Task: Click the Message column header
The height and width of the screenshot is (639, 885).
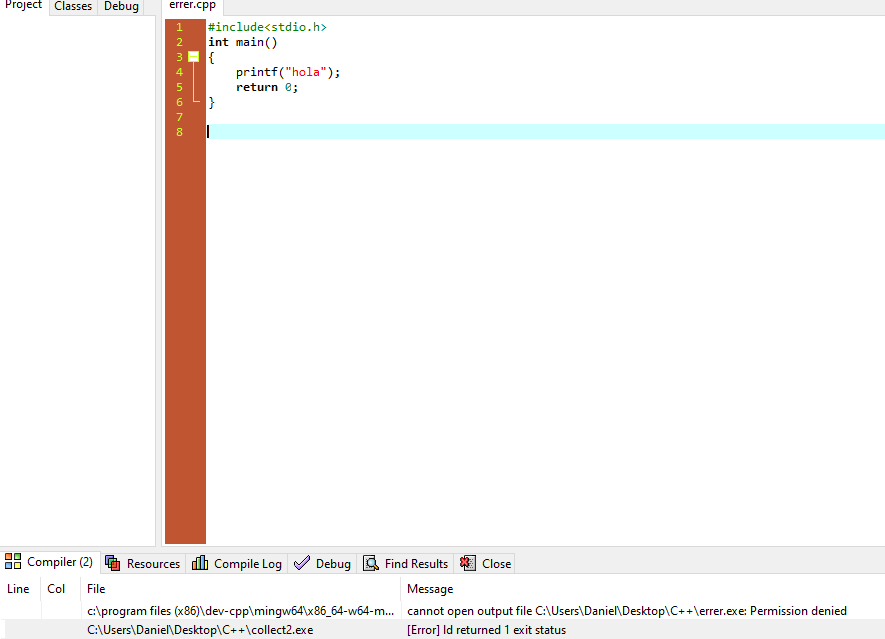Action: tap(430, 589)
